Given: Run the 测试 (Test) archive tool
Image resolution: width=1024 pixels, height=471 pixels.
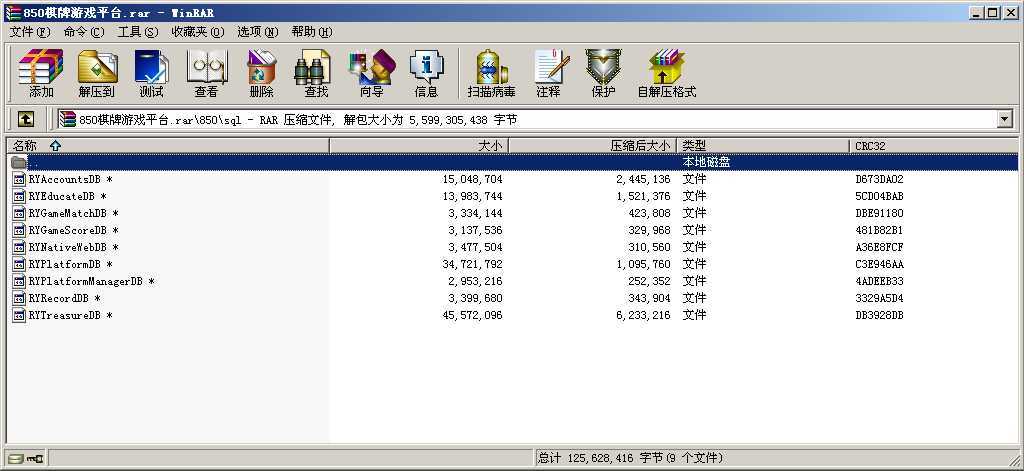Looking at the screenshot, I should point(151,74).
